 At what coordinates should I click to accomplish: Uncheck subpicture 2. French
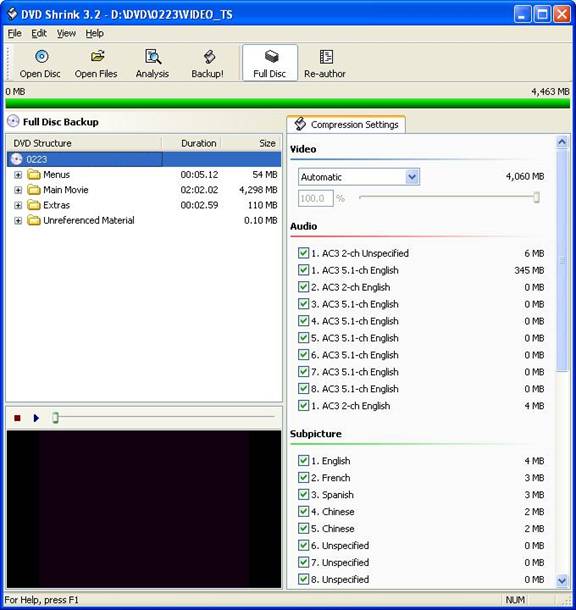pyautogui.click(x=303, y=477)
